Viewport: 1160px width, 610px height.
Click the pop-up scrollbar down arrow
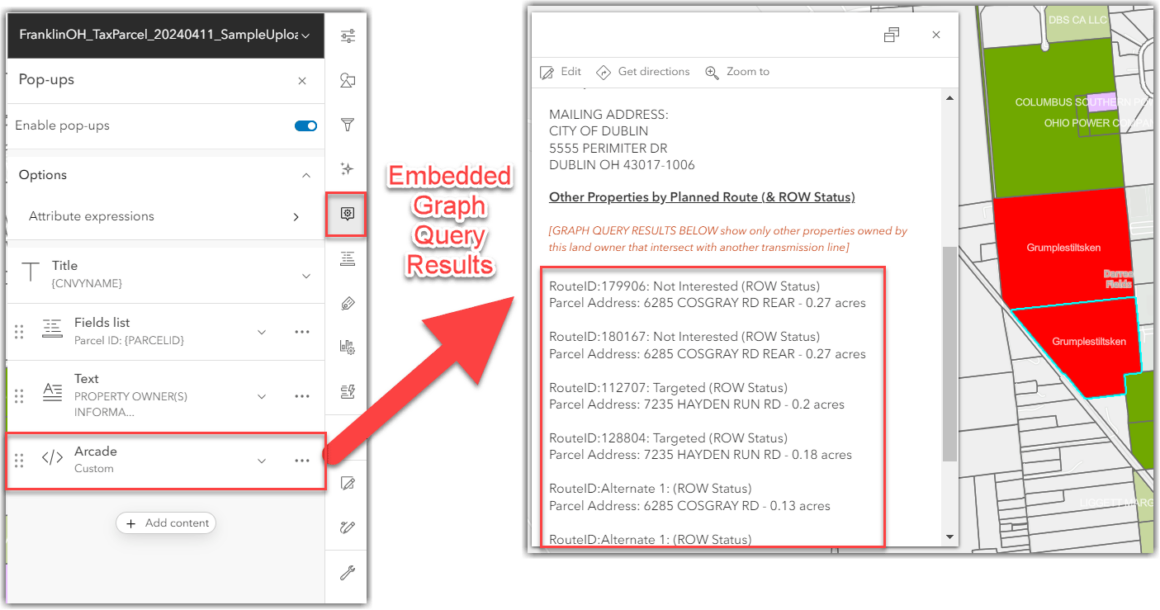point(950,538)
